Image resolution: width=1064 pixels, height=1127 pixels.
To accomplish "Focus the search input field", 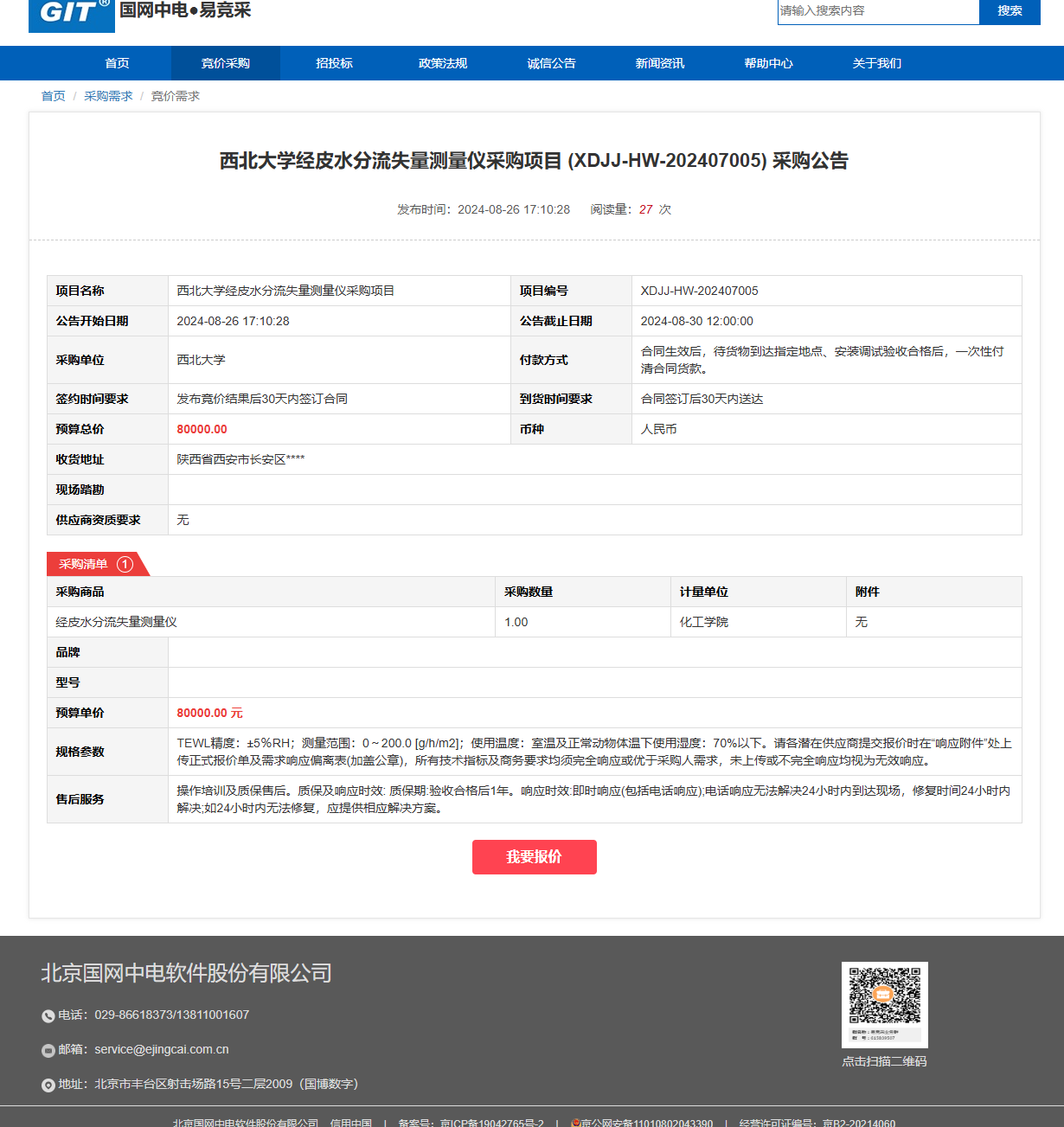I will 877,11.
